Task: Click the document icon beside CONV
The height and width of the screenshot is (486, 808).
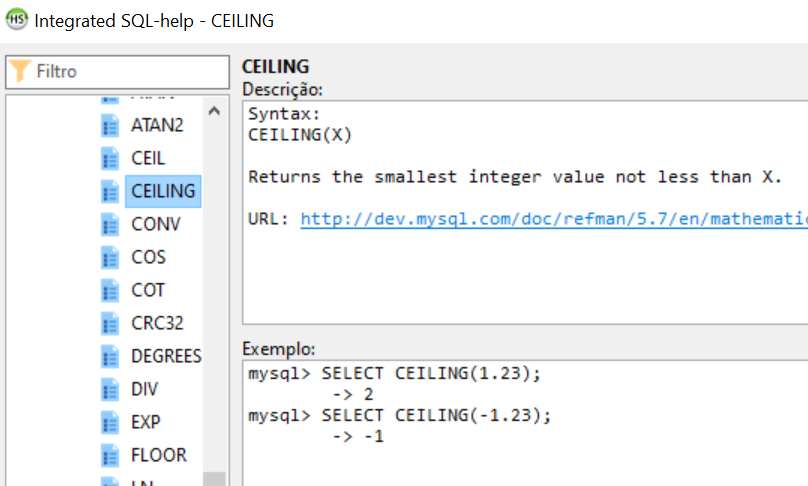Action: (110, 224)
